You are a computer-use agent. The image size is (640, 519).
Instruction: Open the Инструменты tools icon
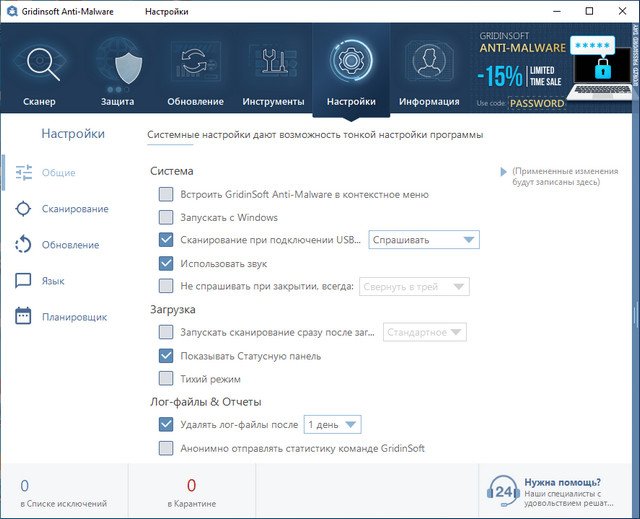click(x=273, y=61)
